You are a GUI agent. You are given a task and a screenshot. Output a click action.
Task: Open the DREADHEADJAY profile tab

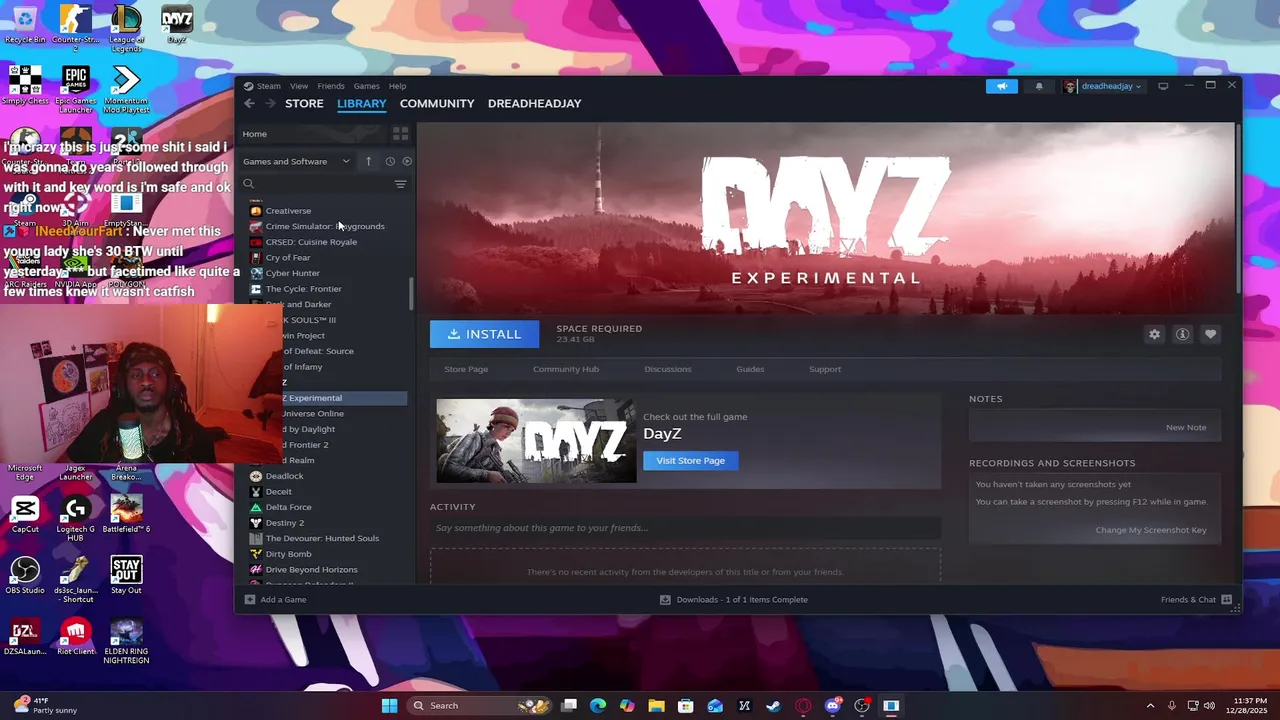(534, 104)
